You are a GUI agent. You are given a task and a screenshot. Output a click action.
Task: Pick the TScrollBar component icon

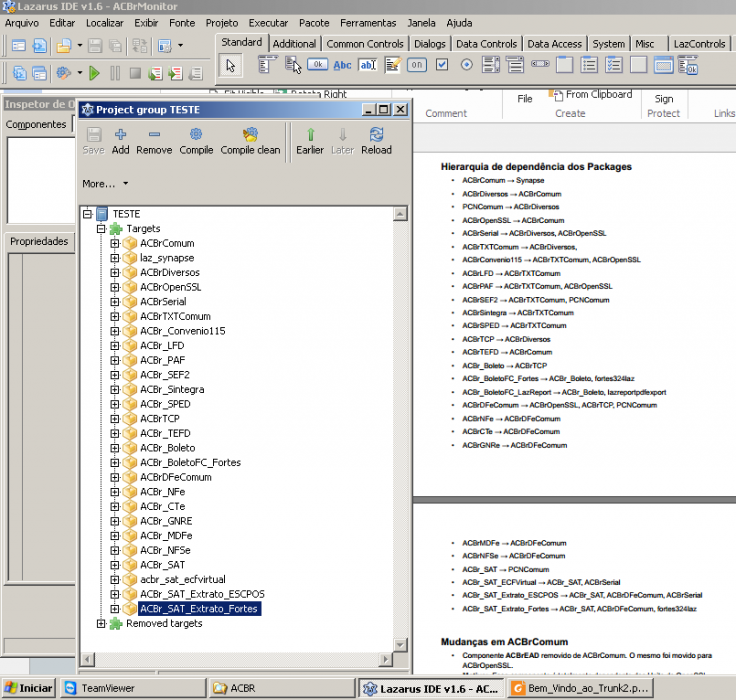click(x=540, y=63)
